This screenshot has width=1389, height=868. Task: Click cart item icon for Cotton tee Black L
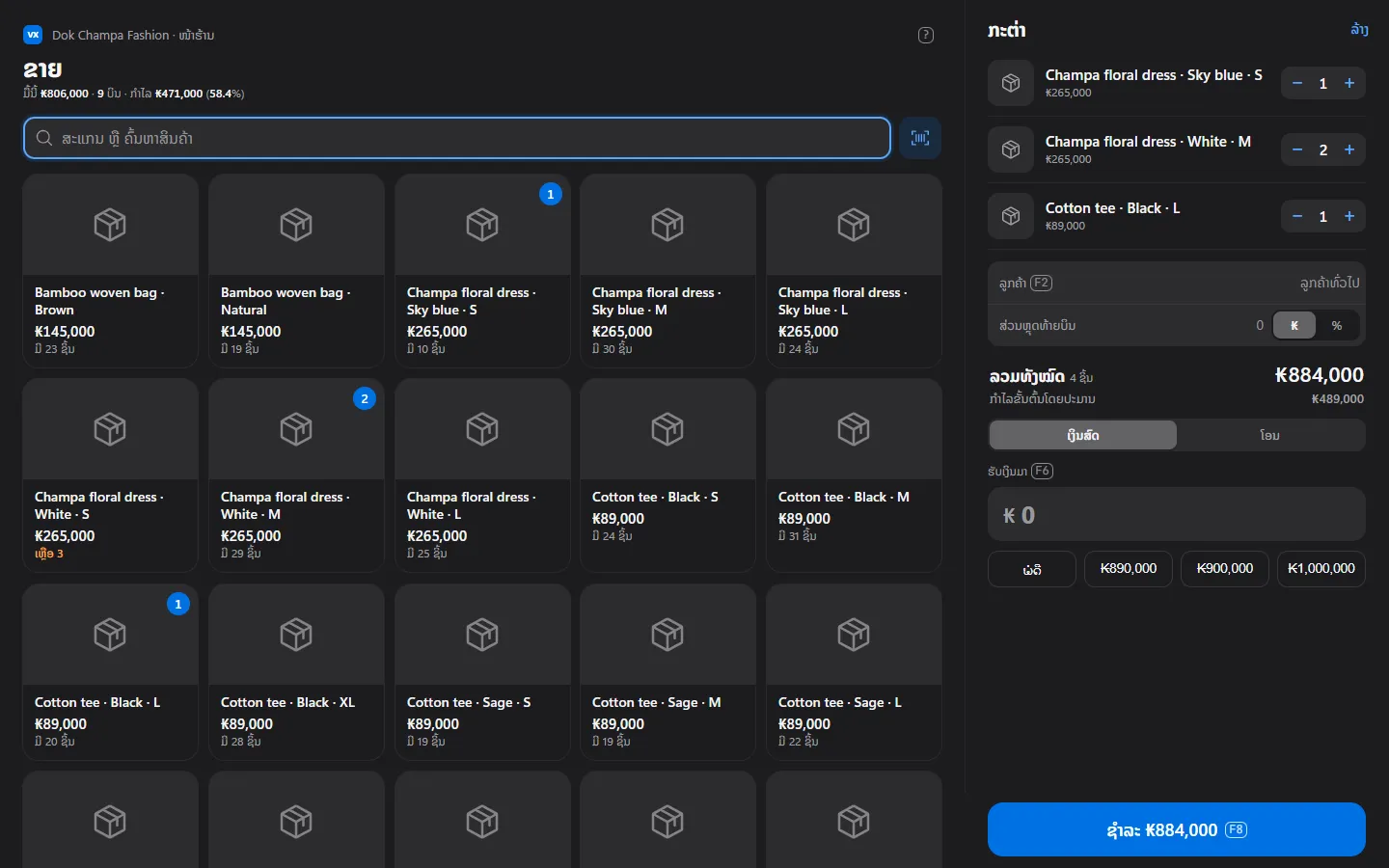coord(1011,216)
